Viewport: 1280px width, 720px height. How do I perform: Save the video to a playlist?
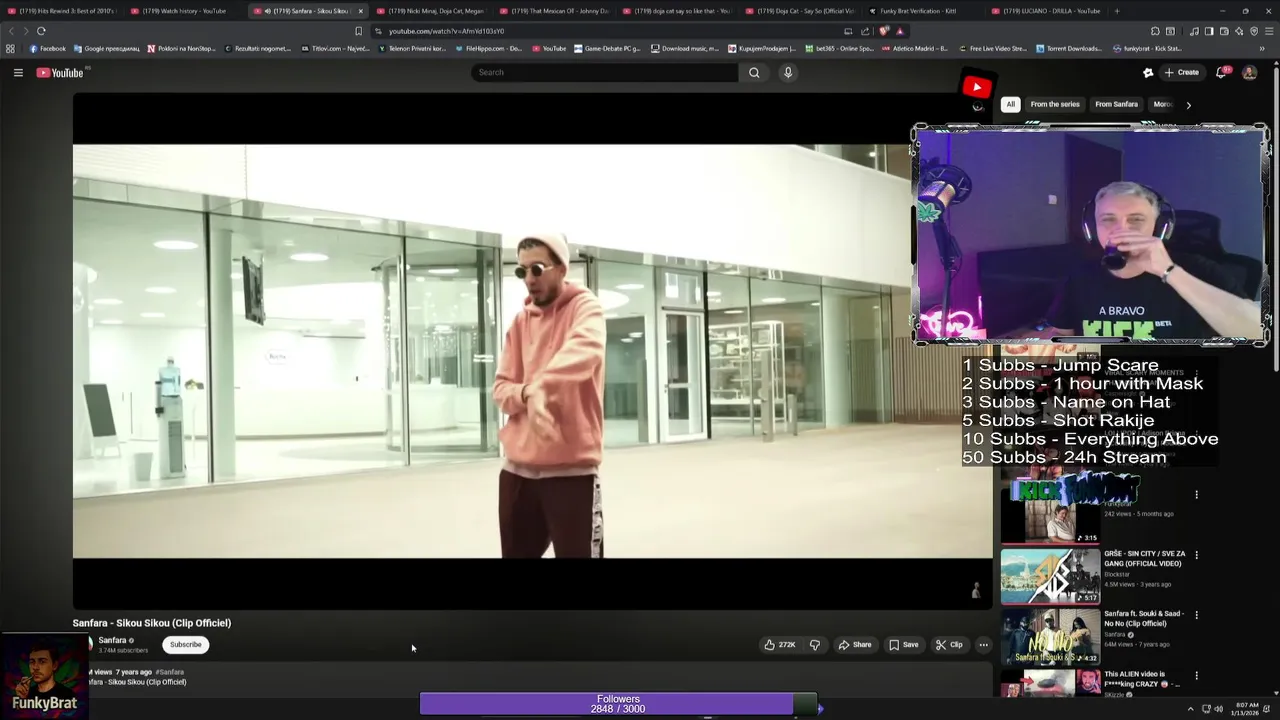(x=904, y=645)
